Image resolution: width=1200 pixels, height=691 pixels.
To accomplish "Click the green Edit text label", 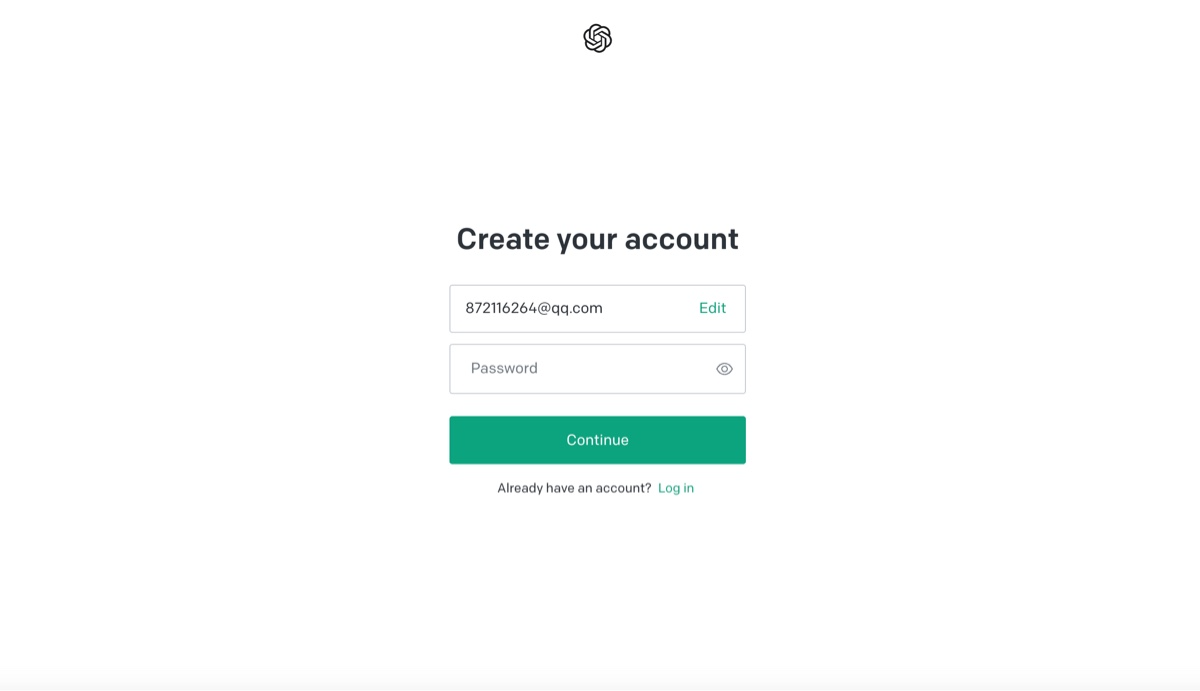I will pos(712,308).
